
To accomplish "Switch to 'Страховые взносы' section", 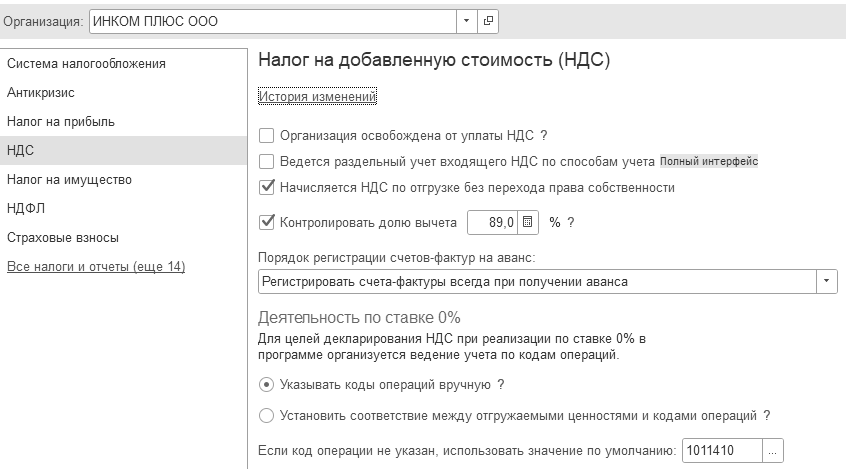I will (x=63, y=237).
